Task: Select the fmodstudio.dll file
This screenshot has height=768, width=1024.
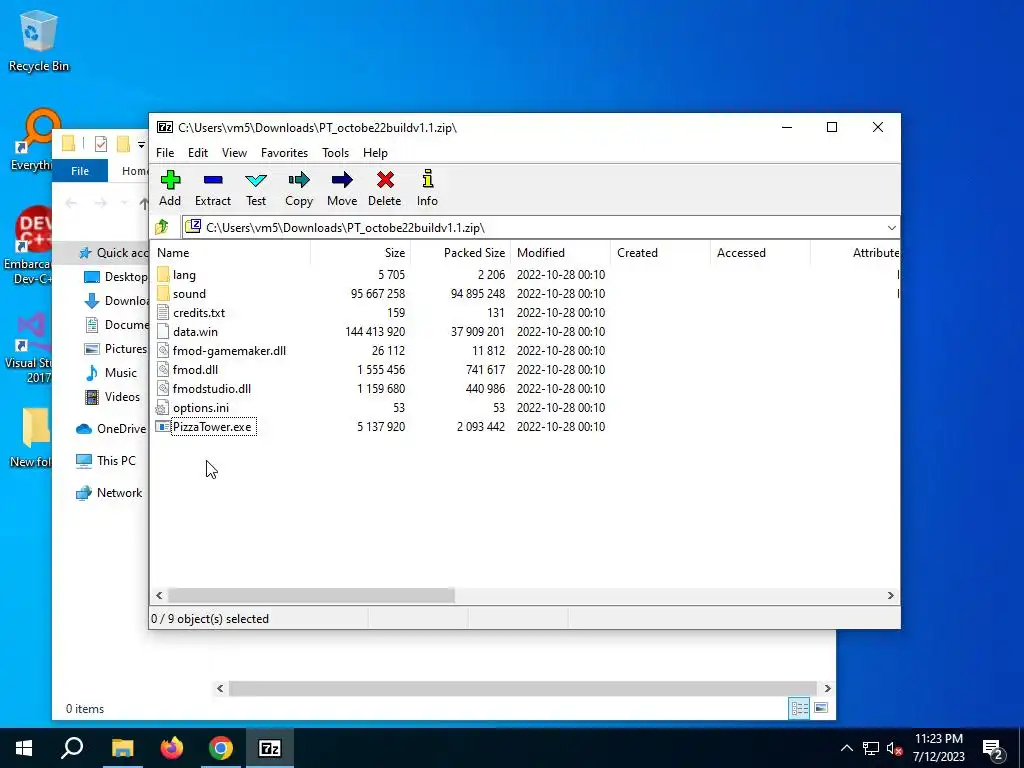Action: point(212,389)
